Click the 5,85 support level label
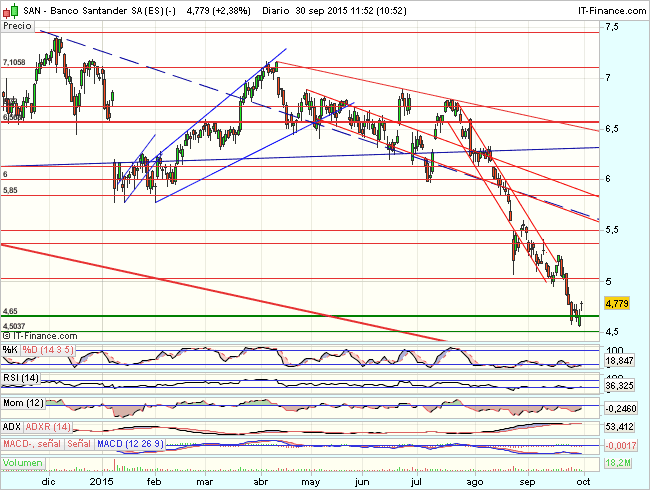Viewport: 650px width, 490px height. 10,190
